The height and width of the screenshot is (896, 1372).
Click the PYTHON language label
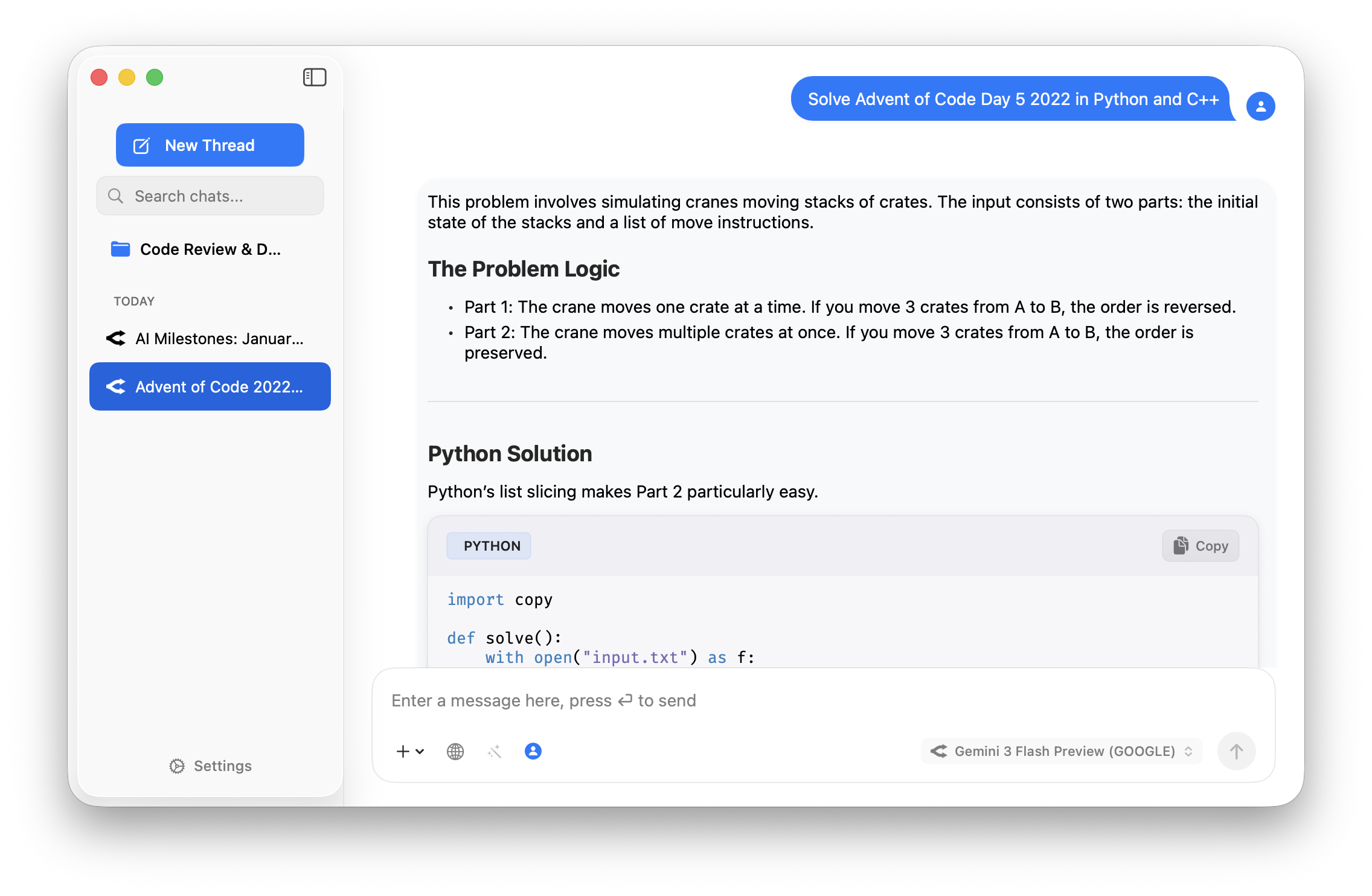pyautogui.click(x=489, y=546)
